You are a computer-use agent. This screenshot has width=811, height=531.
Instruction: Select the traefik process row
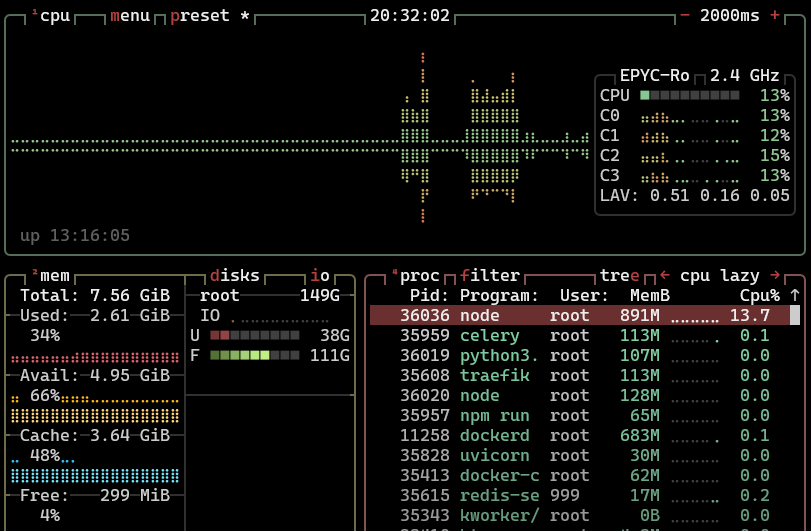(x=580, y=375)
